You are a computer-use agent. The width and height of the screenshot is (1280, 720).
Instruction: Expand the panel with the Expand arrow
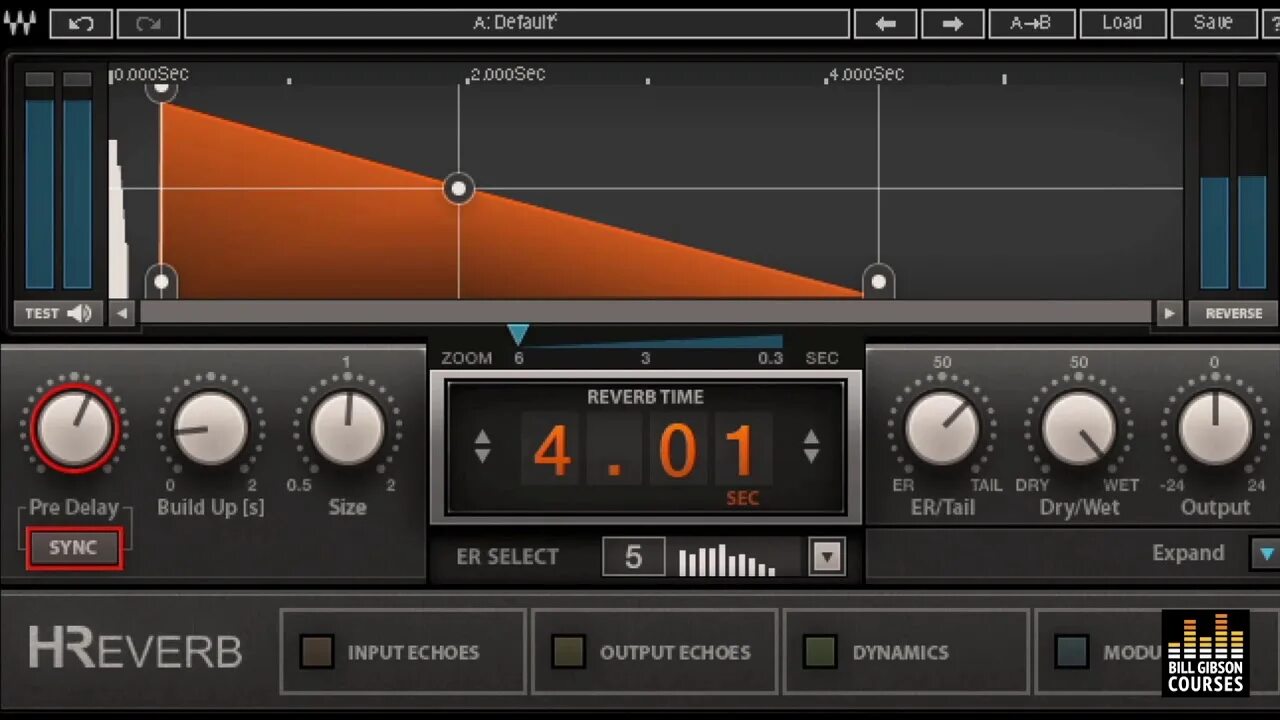(1266, 554)
